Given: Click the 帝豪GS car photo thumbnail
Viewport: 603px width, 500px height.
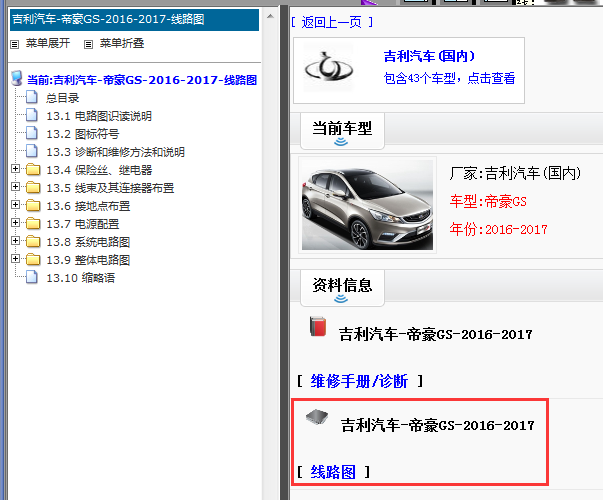Looking at the screenshot, I should [367, 205].
